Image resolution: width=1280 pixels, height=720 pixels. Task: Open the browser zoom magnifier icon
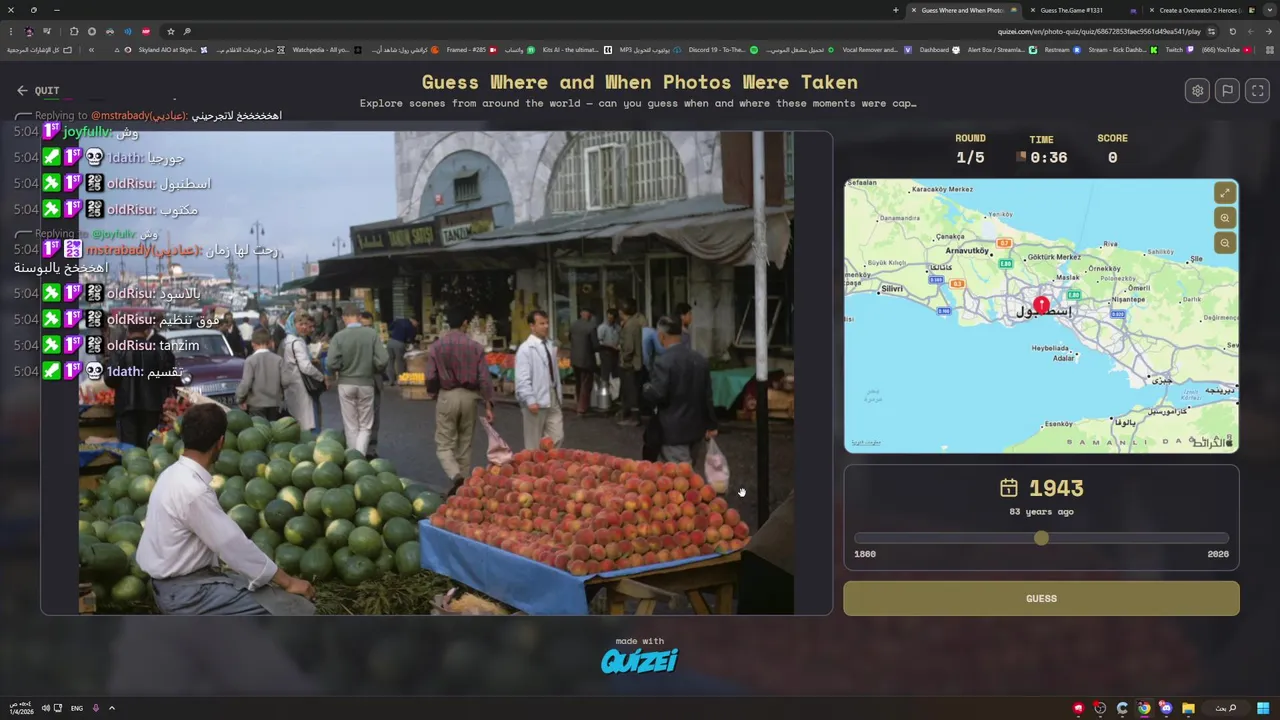(187, 32)
